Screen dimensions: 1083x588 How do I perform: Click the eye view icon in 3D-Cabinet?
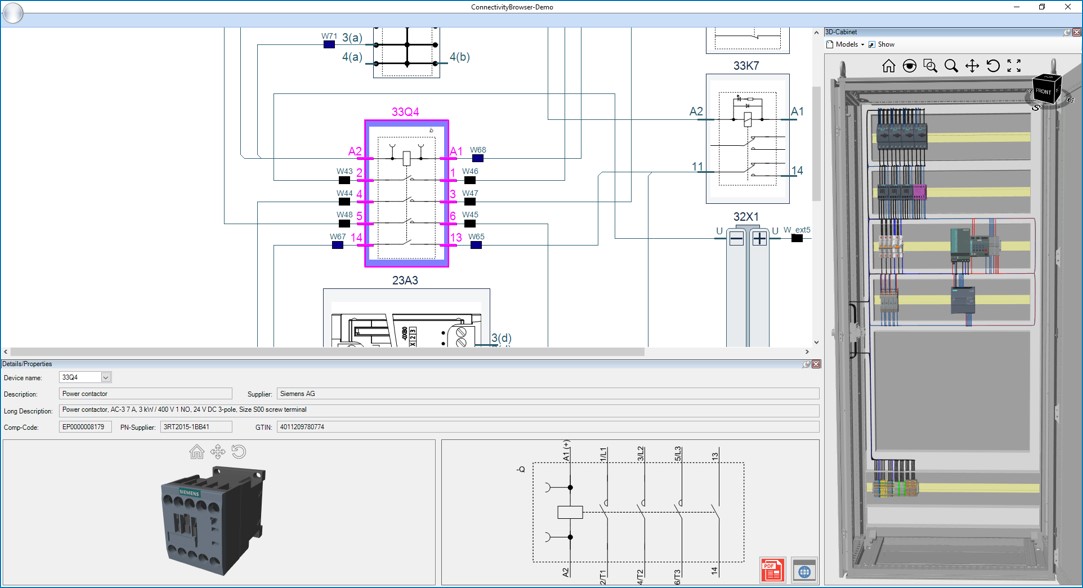[909, 66]
